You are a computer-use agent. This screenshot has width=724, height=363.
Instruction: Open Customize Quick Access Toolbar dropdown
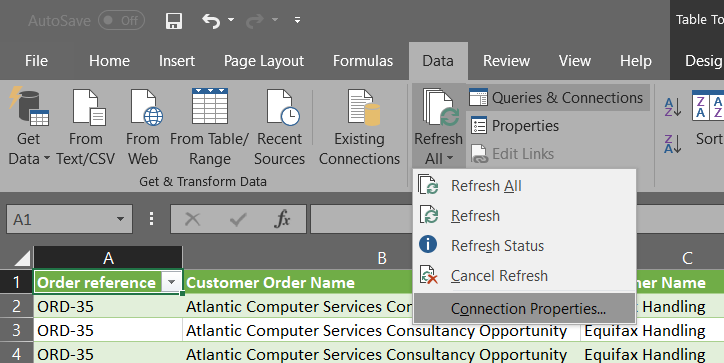297,20
